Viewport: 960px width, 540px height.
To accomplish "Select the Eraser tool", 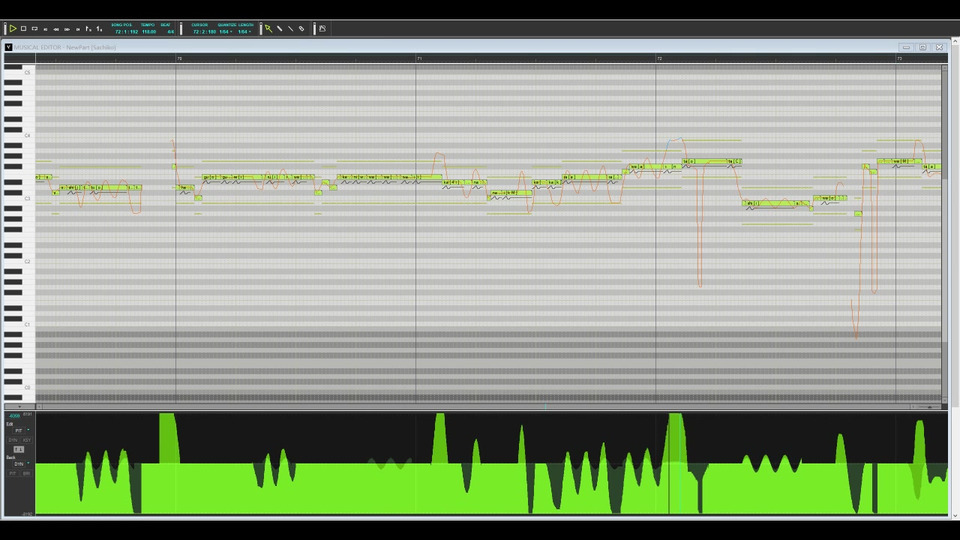I will (x=301, y=29).
